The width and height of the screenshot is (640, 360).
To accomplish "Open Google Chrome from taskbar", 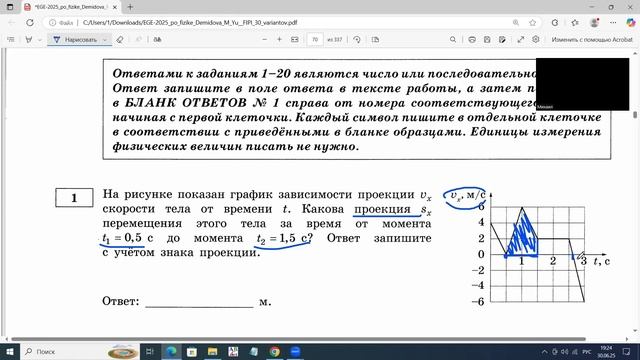I will [274, 351].
